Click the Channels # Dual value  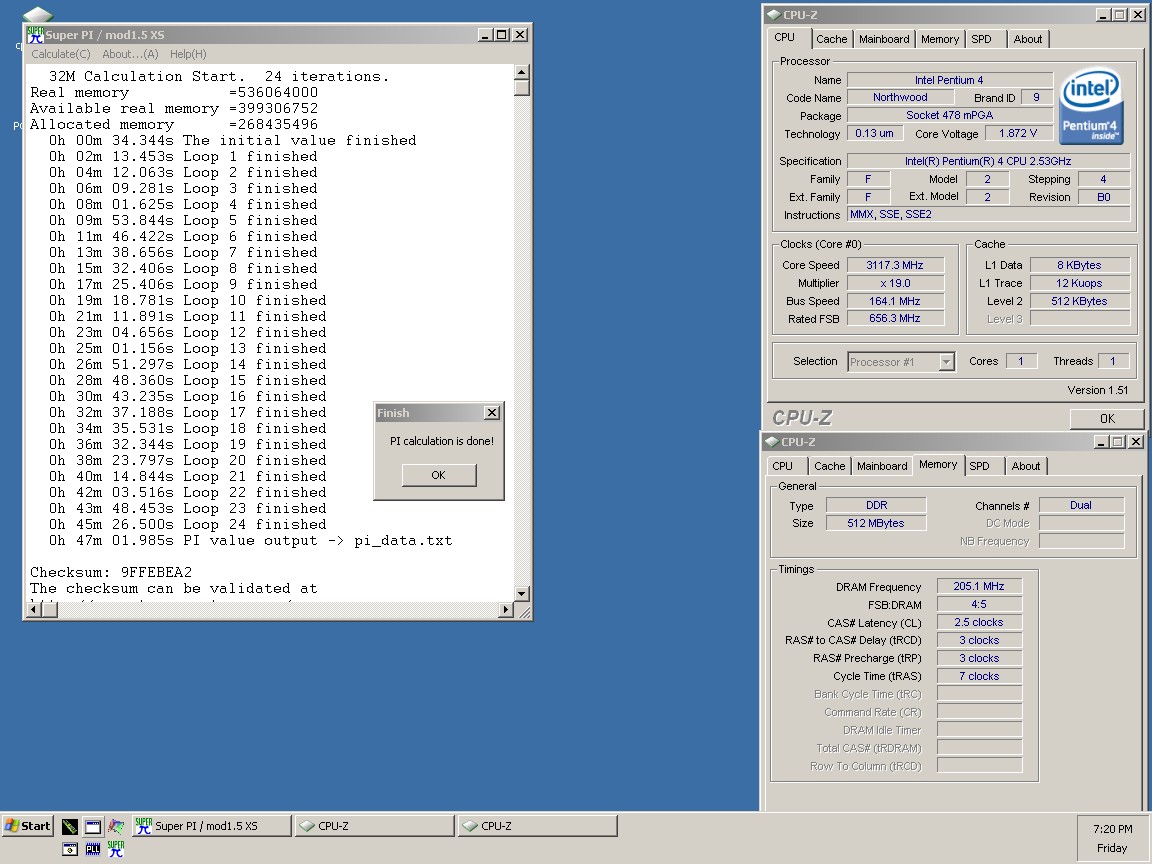coord(1081,505)
